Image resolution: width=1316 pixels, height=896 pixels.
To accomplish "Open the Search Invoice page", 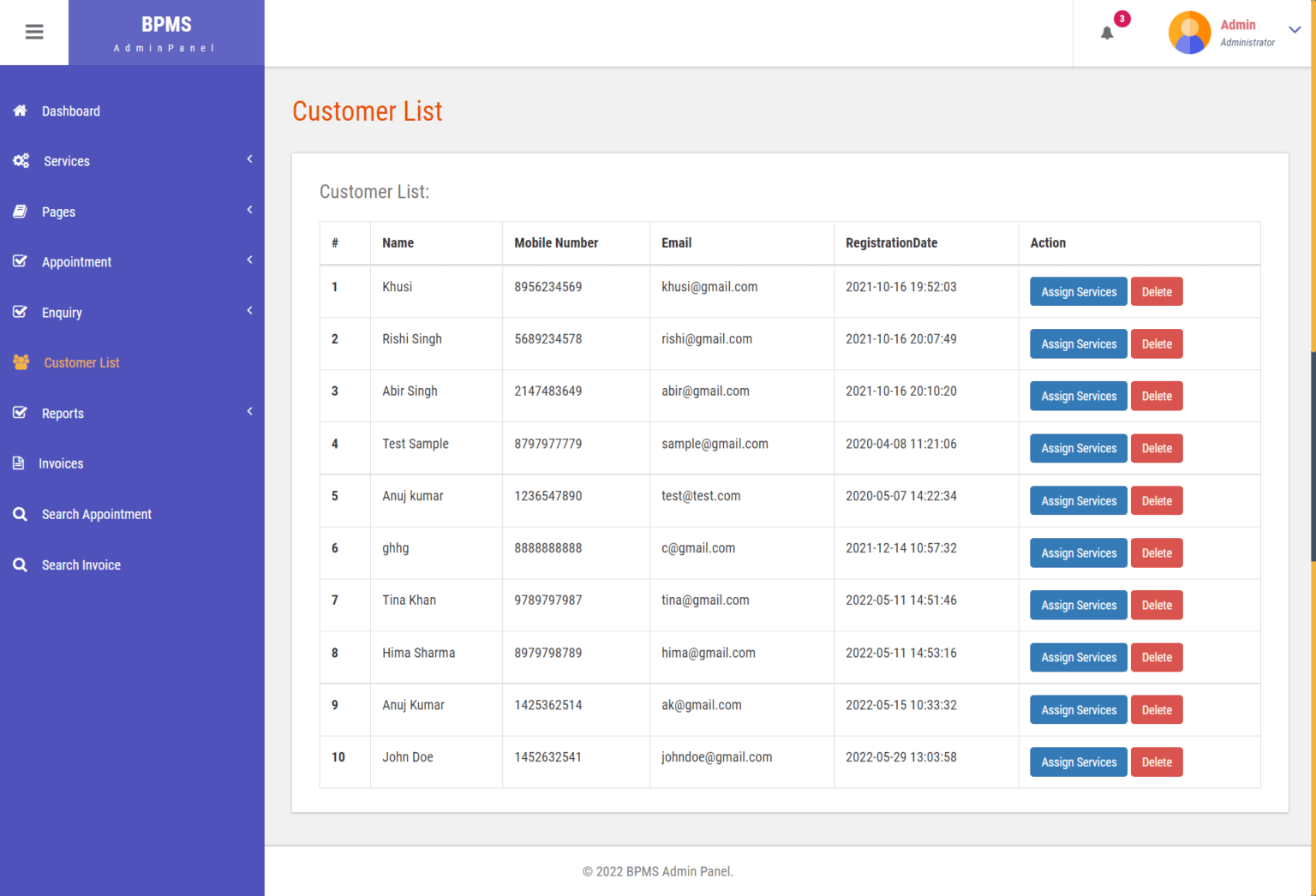I will pyautogui.click(x=81, y=564).
